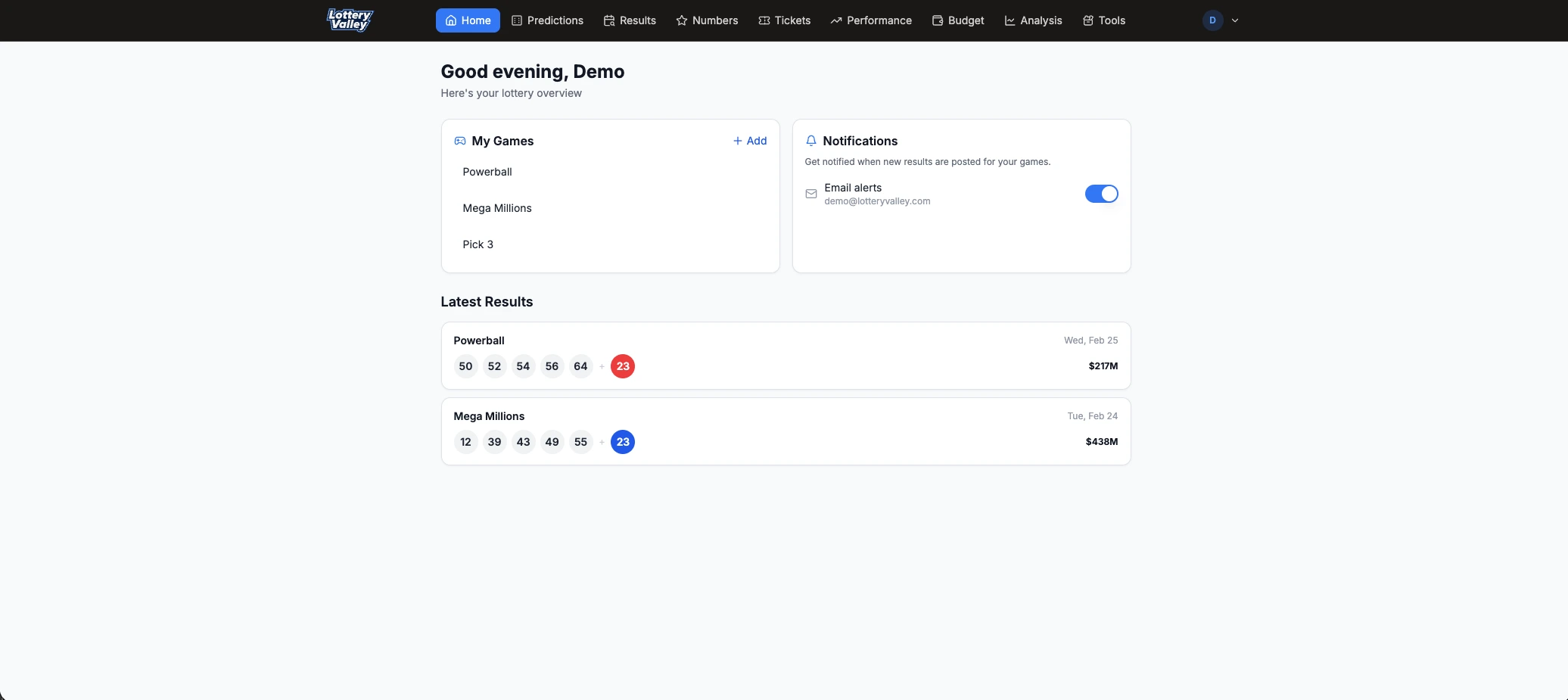Switch to the Results tab
Viewport: 1568px width, 700px height.
tap(629, 20)
